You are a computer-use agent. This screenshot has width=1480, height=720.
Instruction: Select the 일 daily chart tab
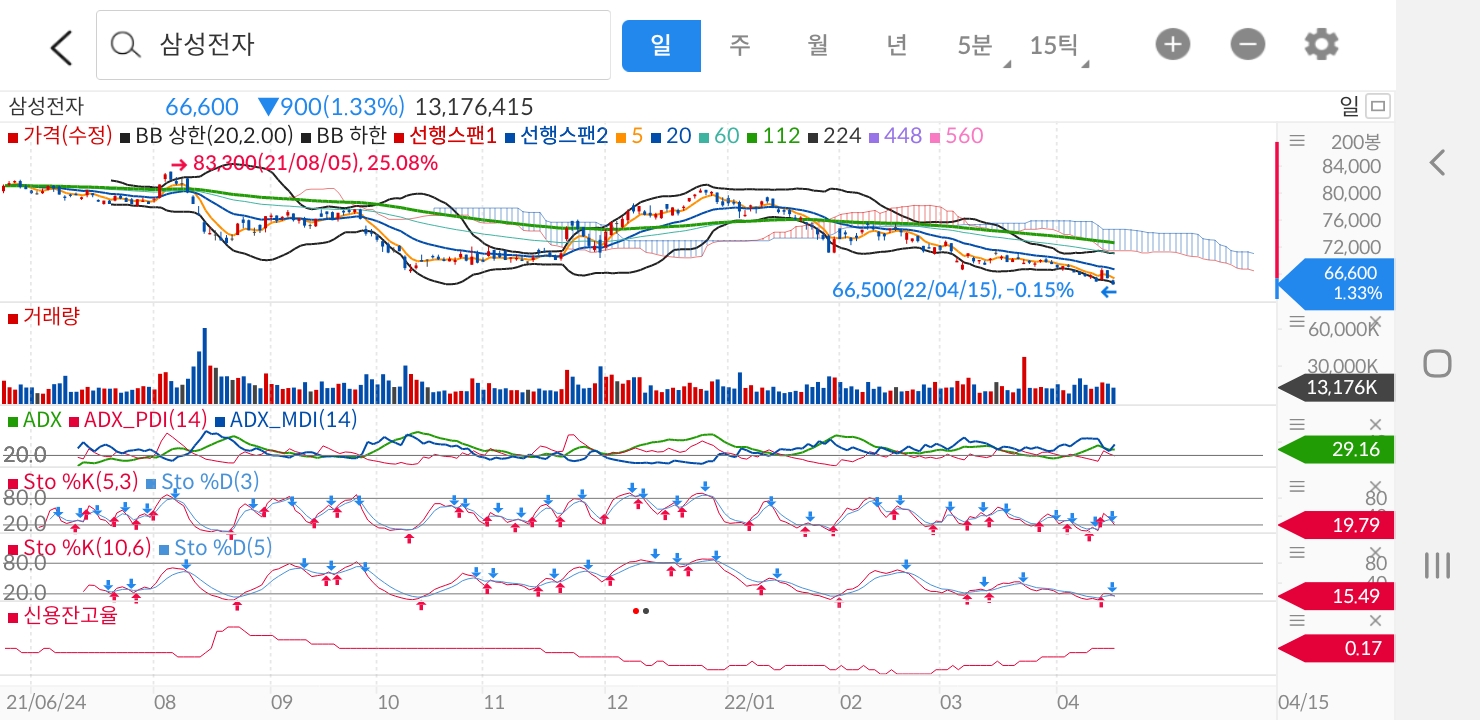click(x=661, y=45)
